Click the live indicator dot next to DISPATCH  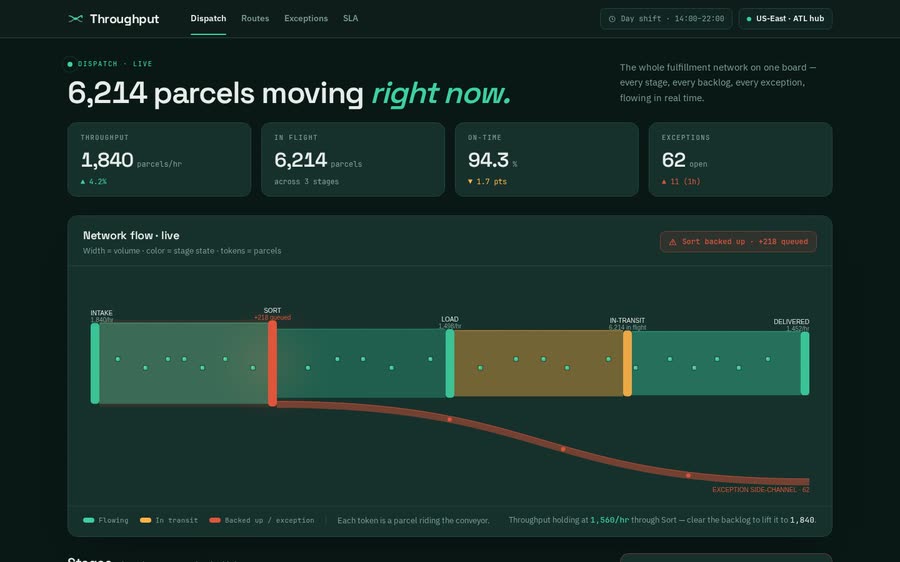pyautogui.click(x=70, y=64)
